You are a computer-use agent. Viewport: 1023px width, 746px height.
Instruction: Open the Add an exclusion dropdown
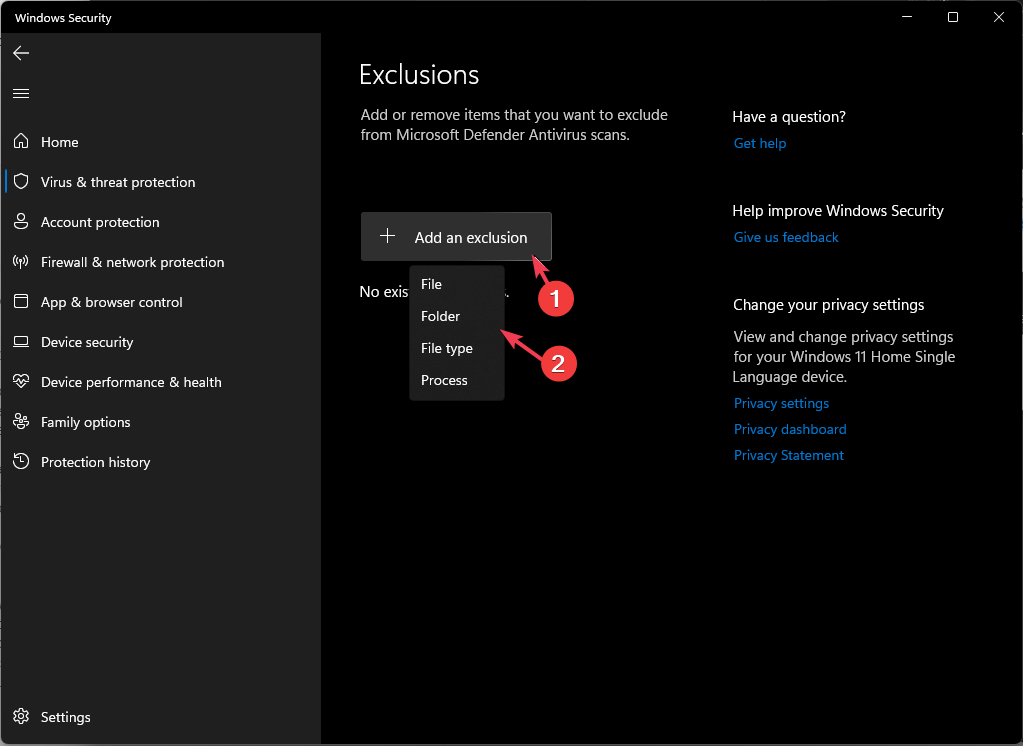point(456,238)
